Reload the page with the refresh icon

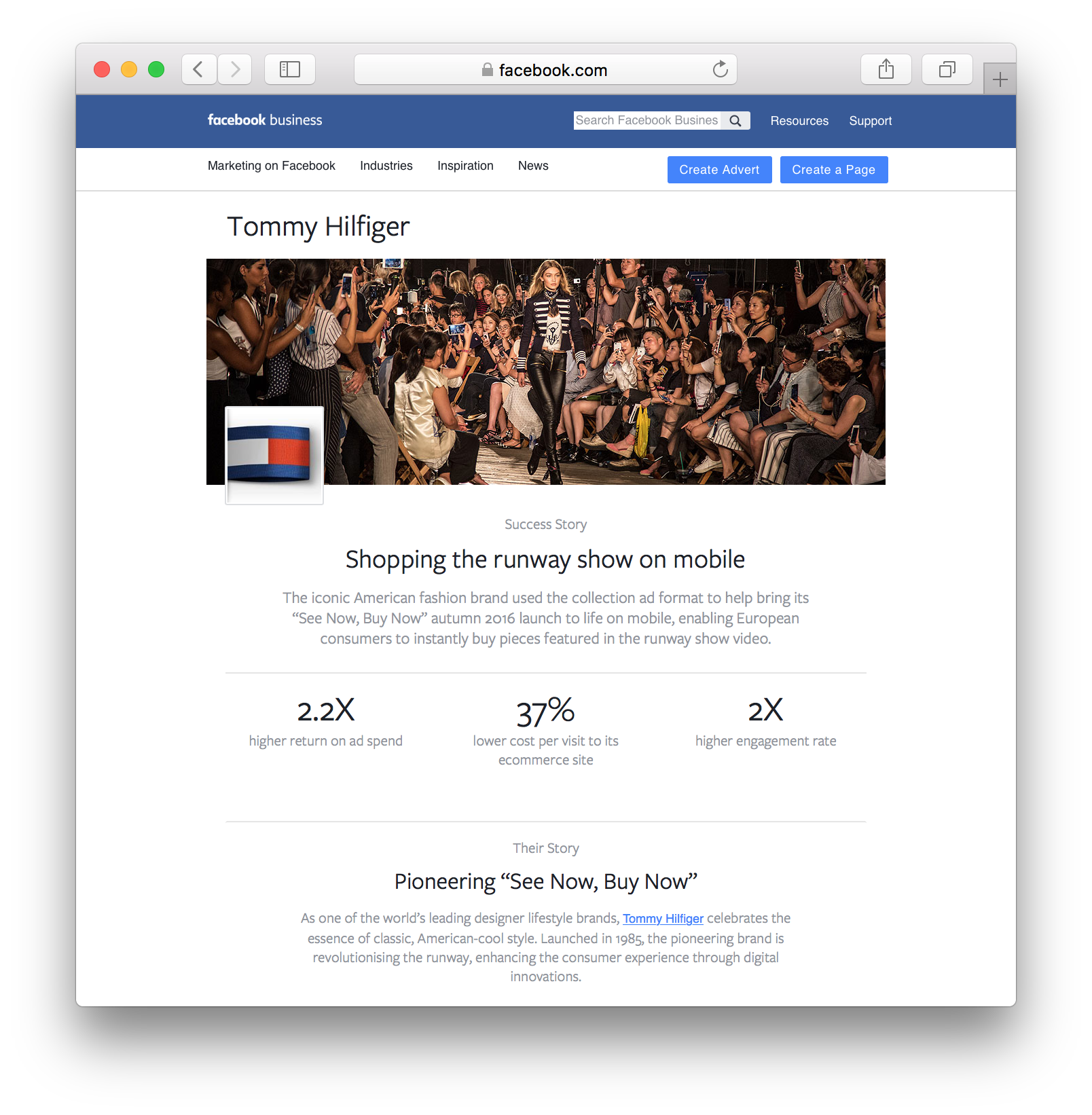click(720, 69)
